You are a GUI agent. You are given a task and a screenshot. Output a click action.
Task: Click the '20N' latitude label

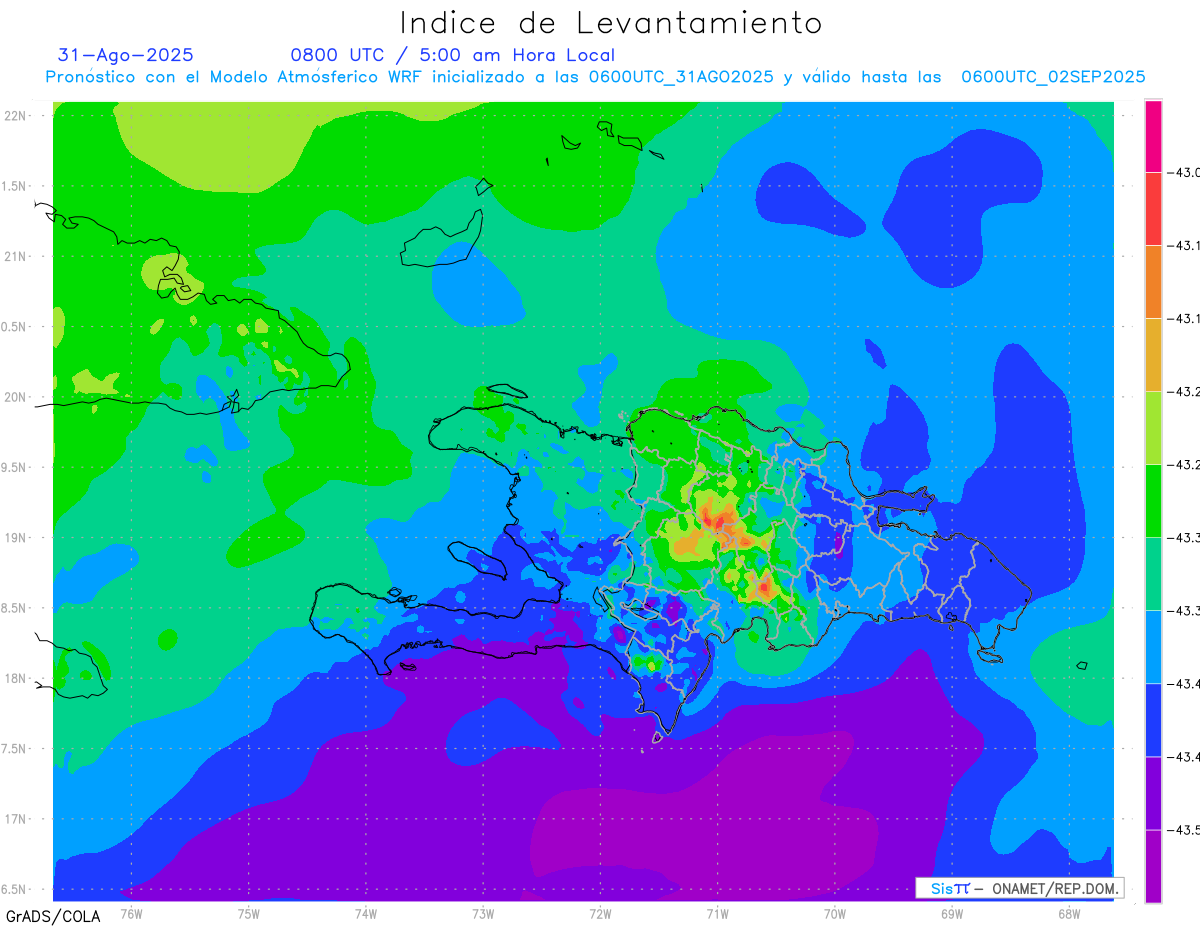tap(15, 397)
